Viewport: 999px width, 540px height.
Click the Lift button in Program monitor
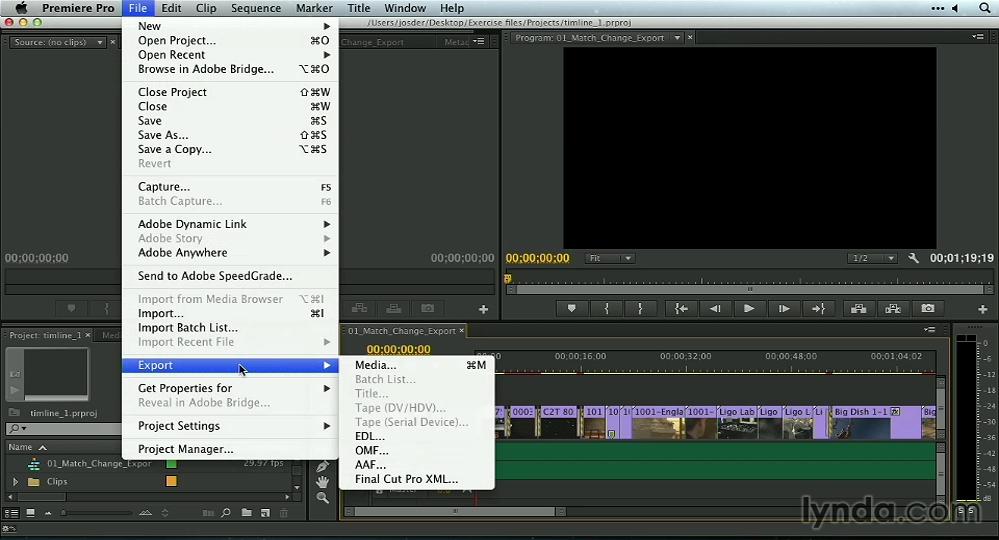click(x=859, y=309)
